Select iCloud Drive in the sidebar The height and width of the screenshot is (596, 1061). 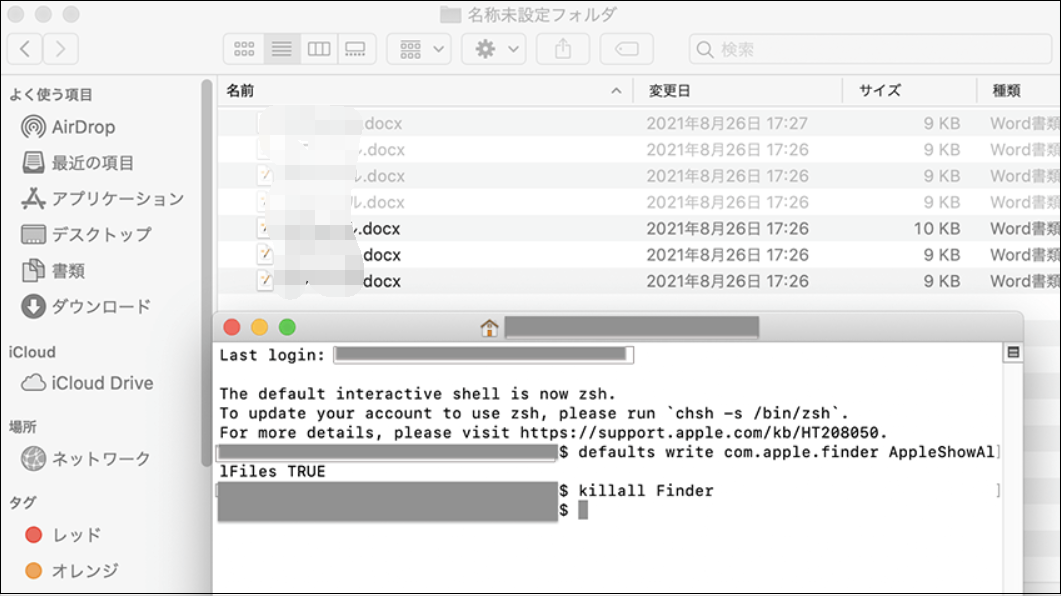tap(101, 383)
